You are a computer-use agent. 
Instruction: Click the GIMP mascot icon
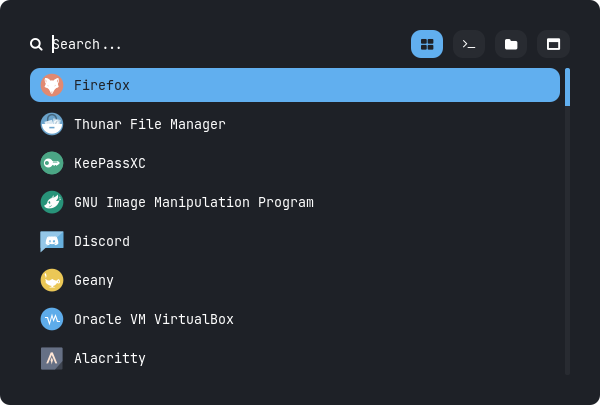tap(52, 202)
